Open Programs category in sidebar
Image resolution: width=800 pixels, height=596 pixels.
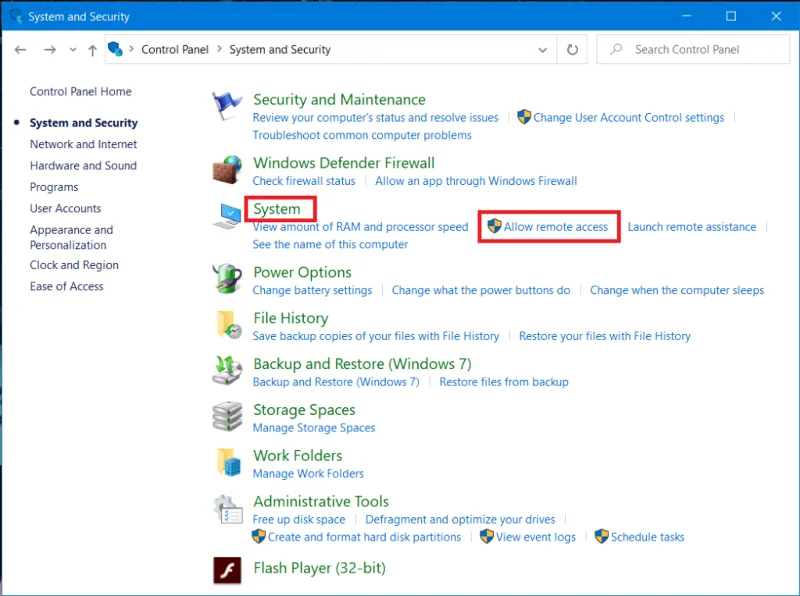[54, 187]
